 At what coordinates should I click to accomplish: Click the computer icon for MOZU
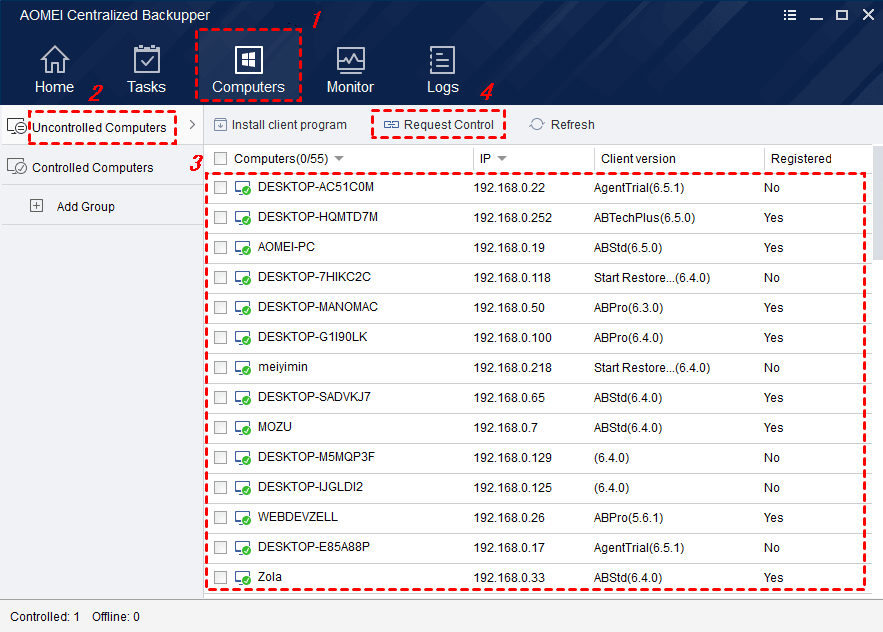[x=243, y=428]
